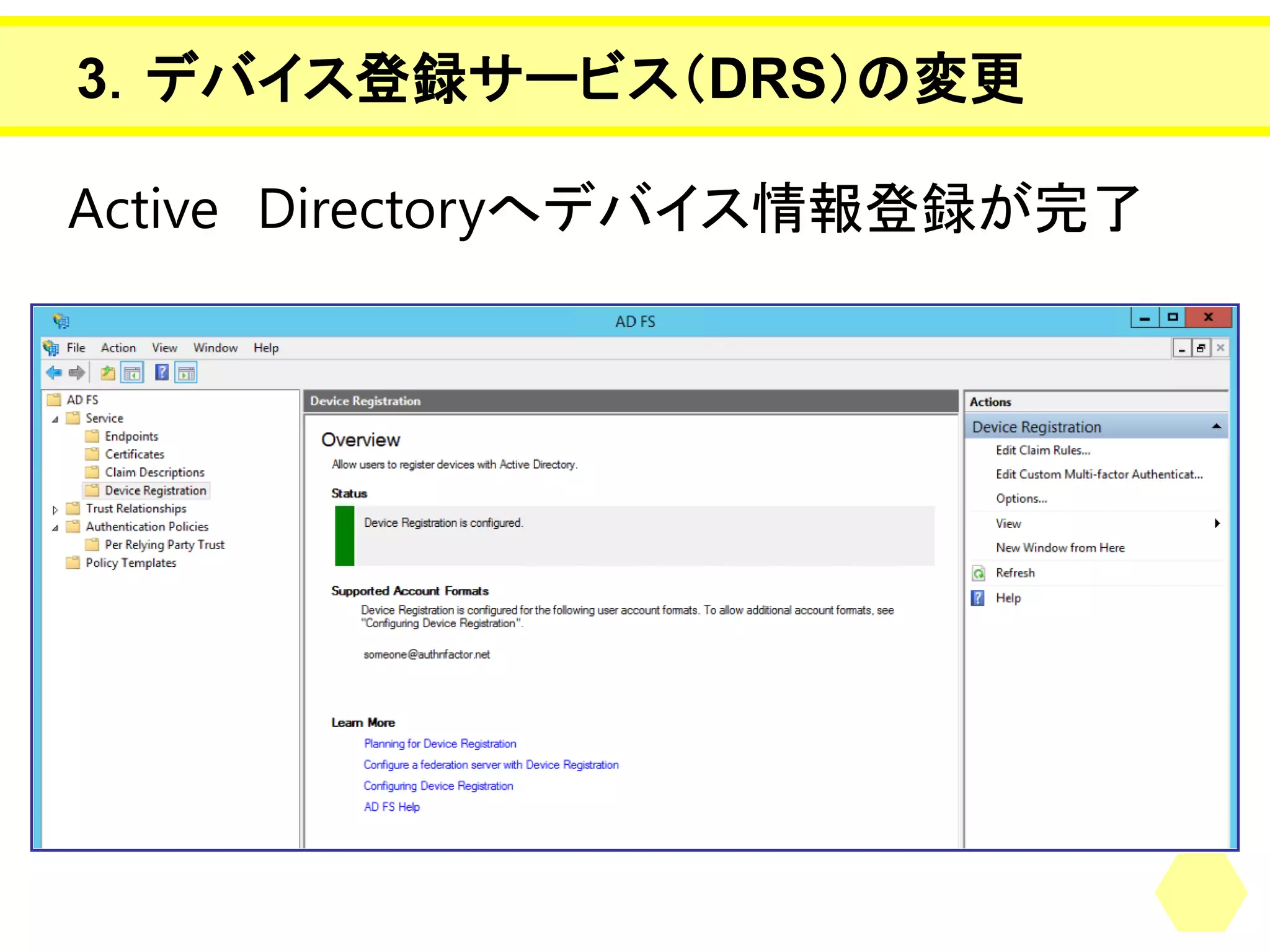Open Configure a federation server link
The image size is (1270, 952).
point(491,765)
